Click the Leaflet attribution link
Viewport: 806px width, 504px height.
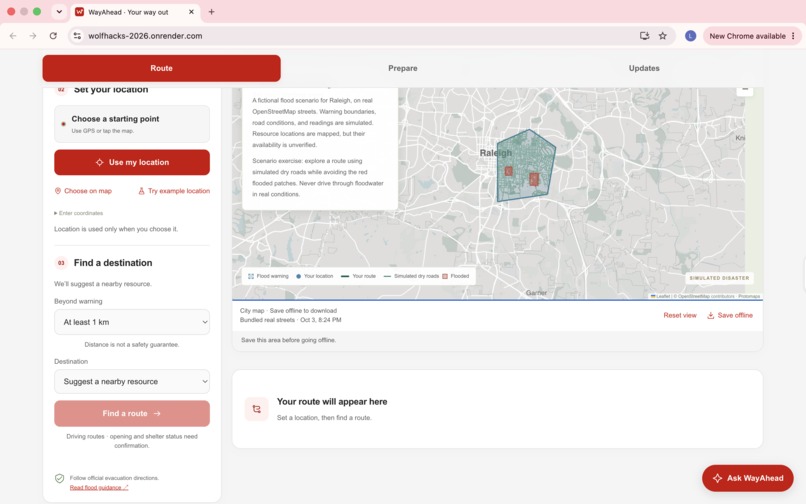661,296
